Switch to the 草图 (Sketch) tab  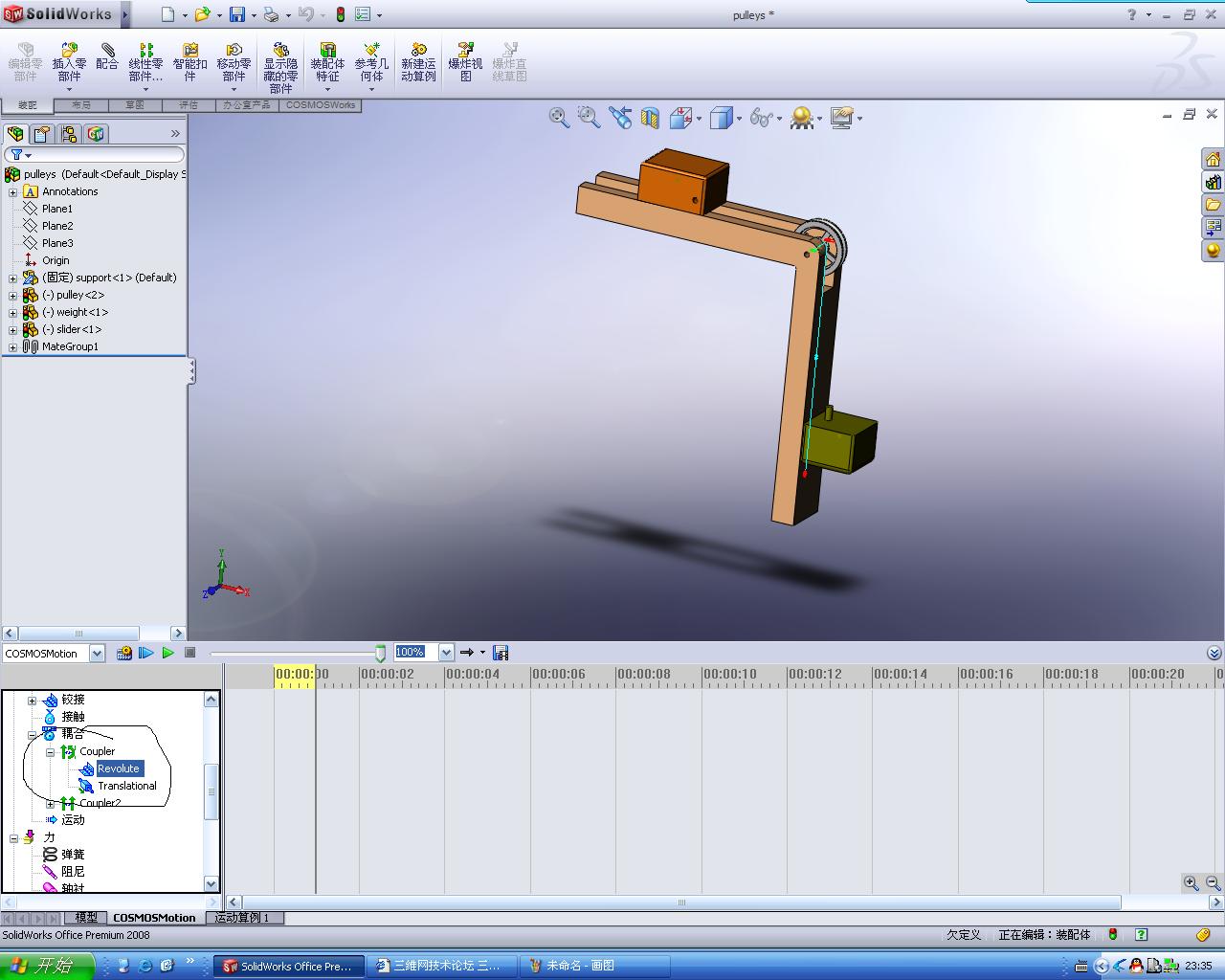tap(134, 105)
